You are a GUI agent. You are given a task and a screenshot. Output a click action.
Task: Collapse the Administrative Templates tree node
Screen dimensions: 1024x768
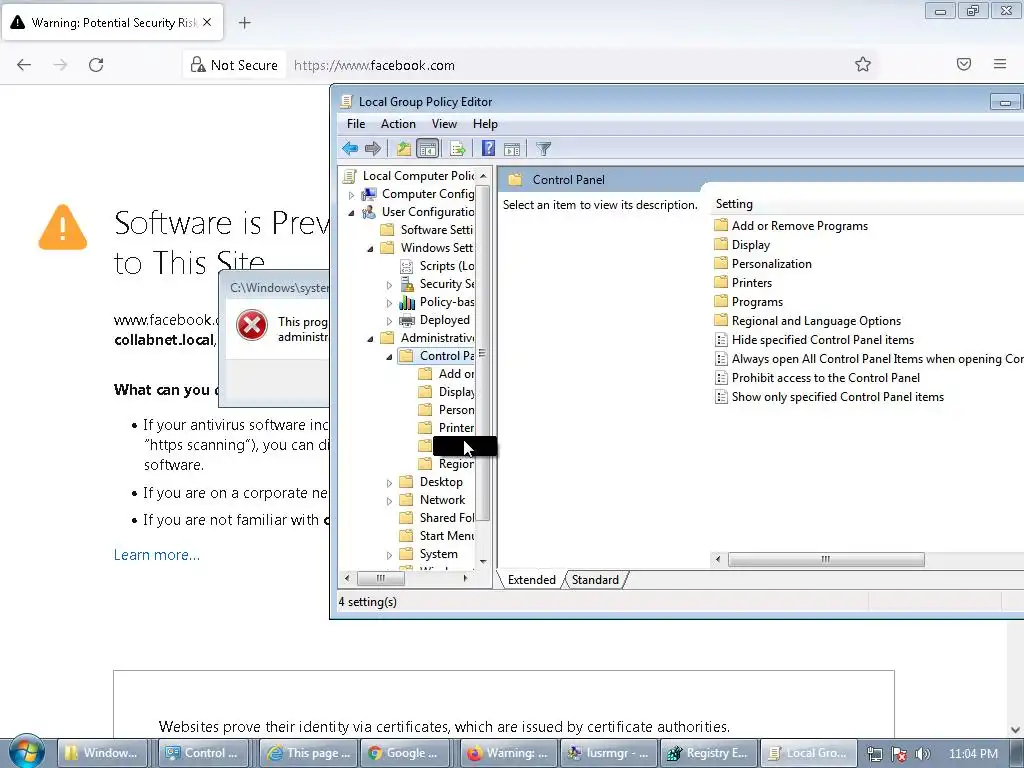(x=370, y=338)
